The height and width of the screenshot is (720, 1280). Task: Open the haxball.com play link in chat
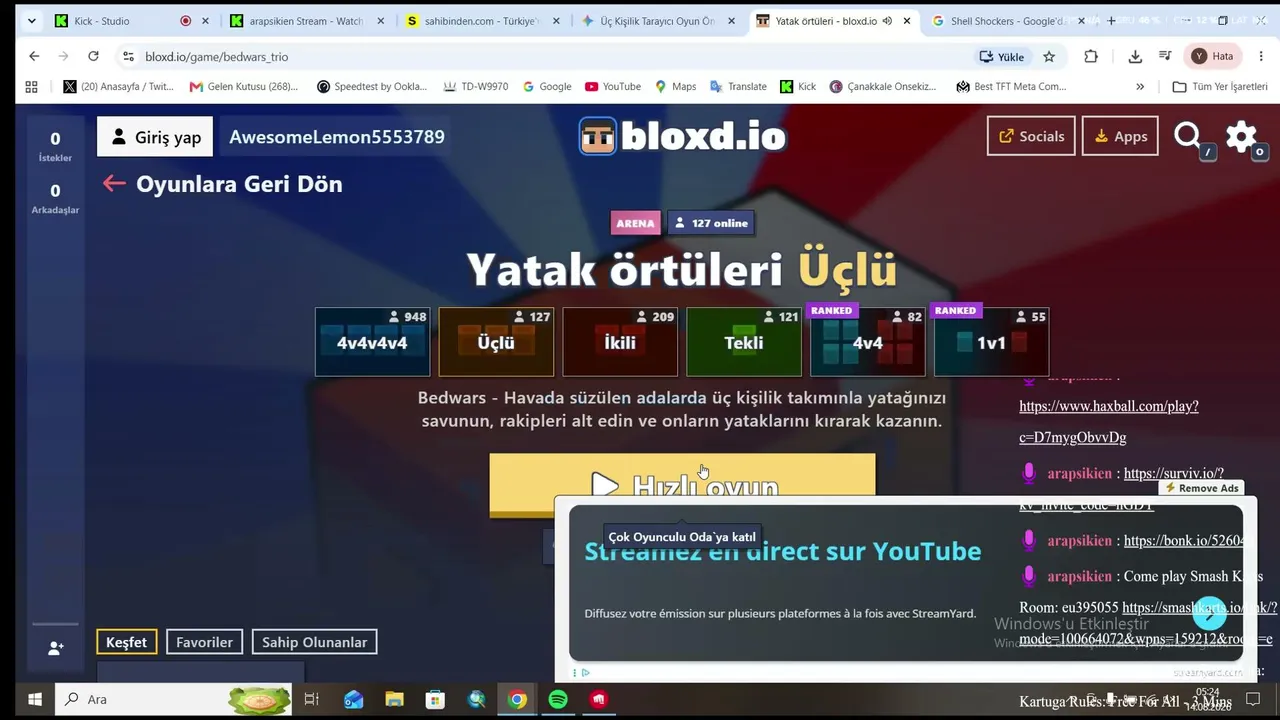click(x=1108, y=421)
